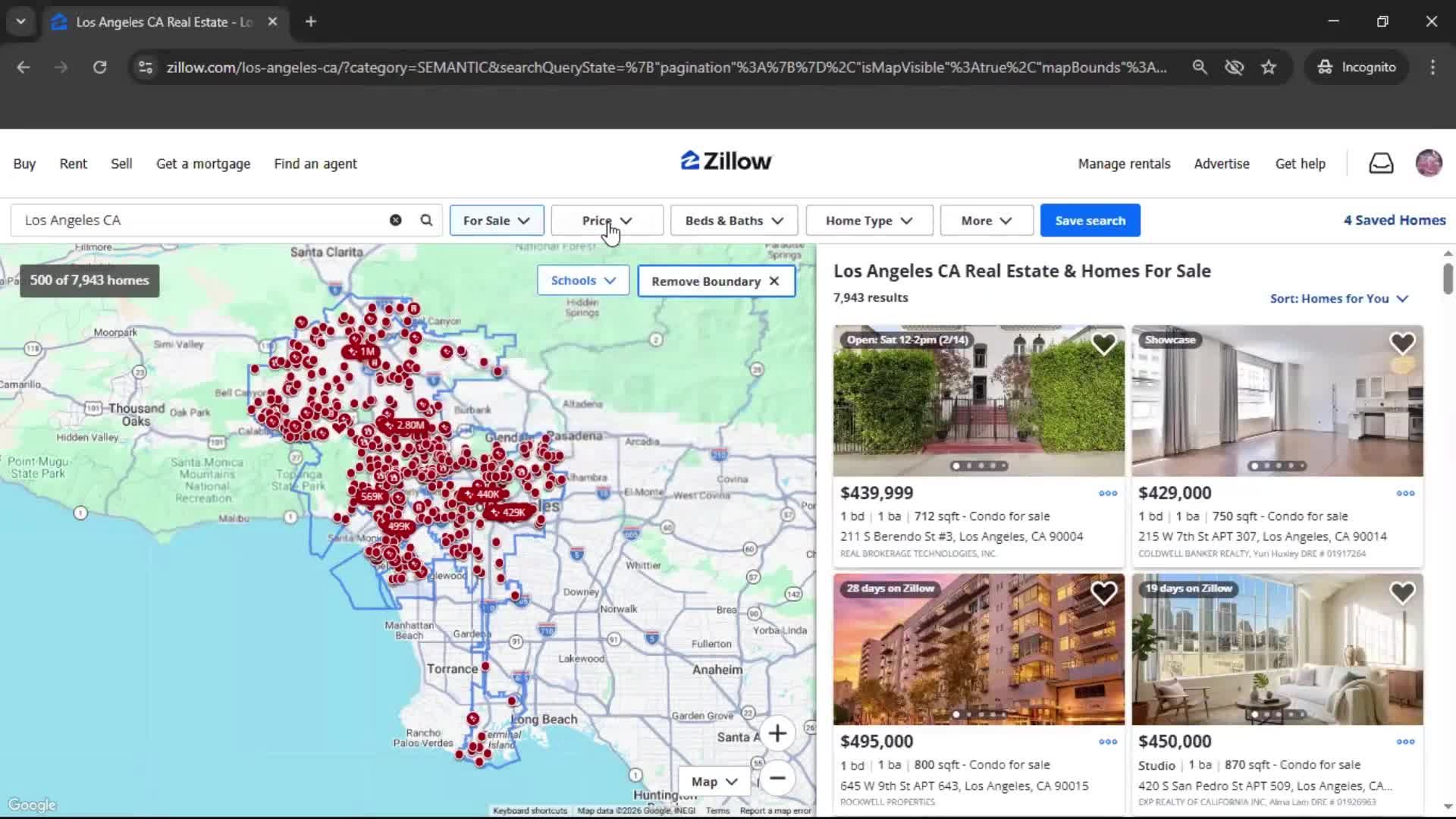Open the Home Type dropdown
The height and width of the screenshot is (819, 1456).
point(868,220)
